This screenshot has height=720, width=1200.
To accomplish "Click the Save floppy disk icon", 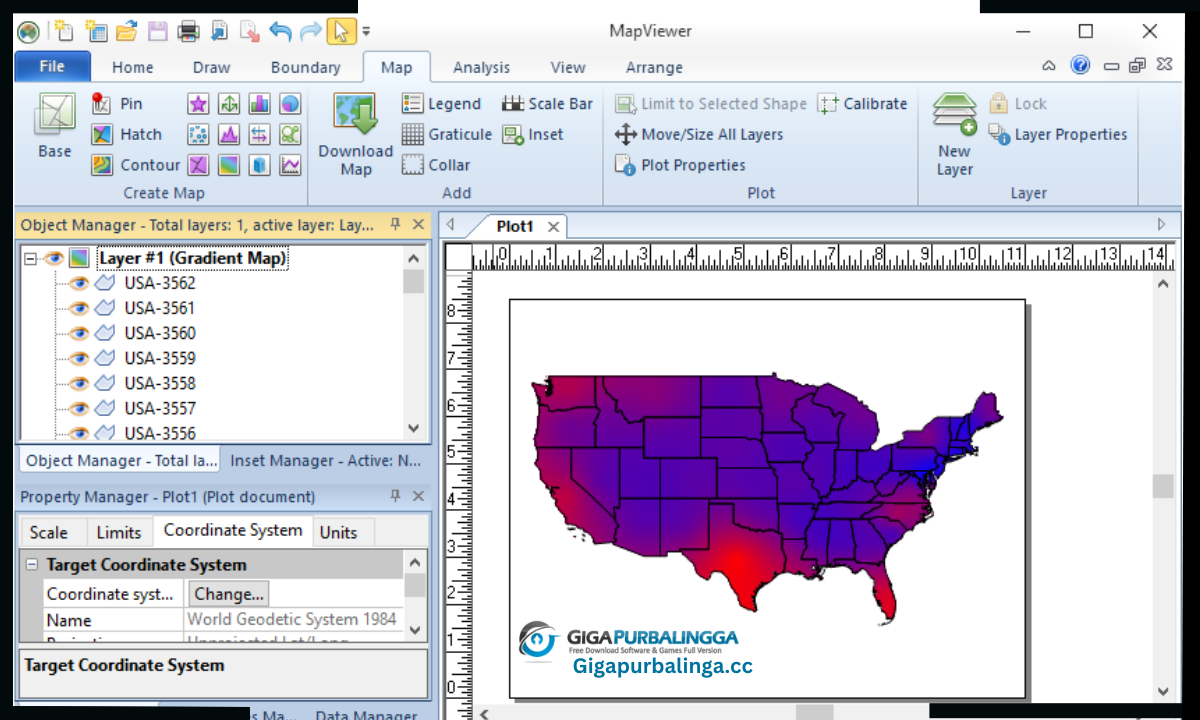I will click(157, 31).
